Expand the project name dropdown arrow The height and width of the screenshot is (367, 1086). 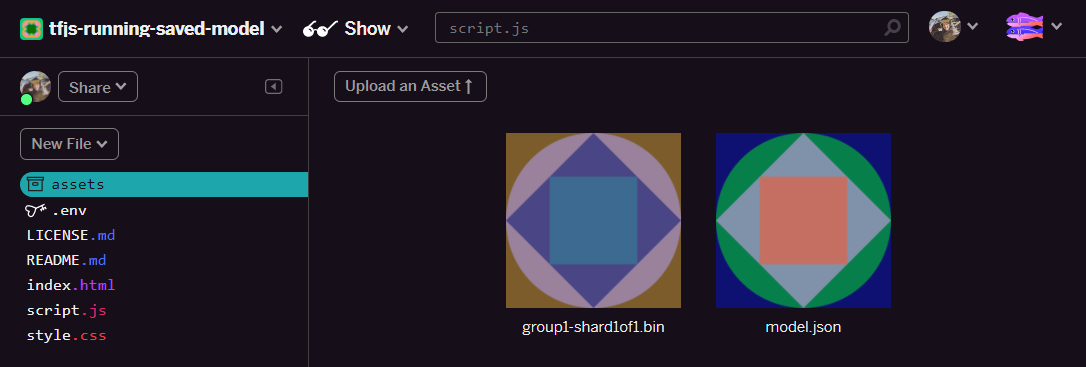pyautogui.click(x=276, y=29)
